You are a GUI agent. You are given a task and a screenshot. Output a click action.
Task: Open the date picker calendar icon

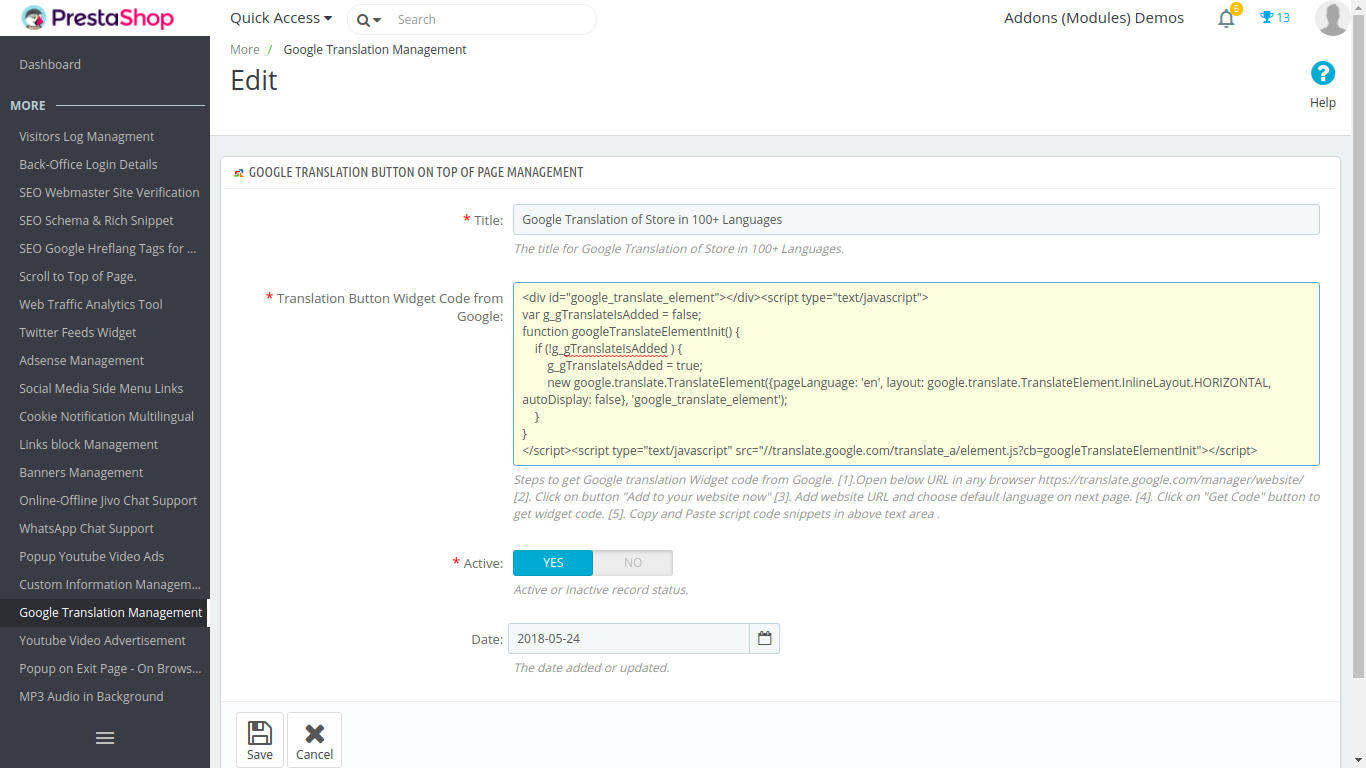click(765, 638)
